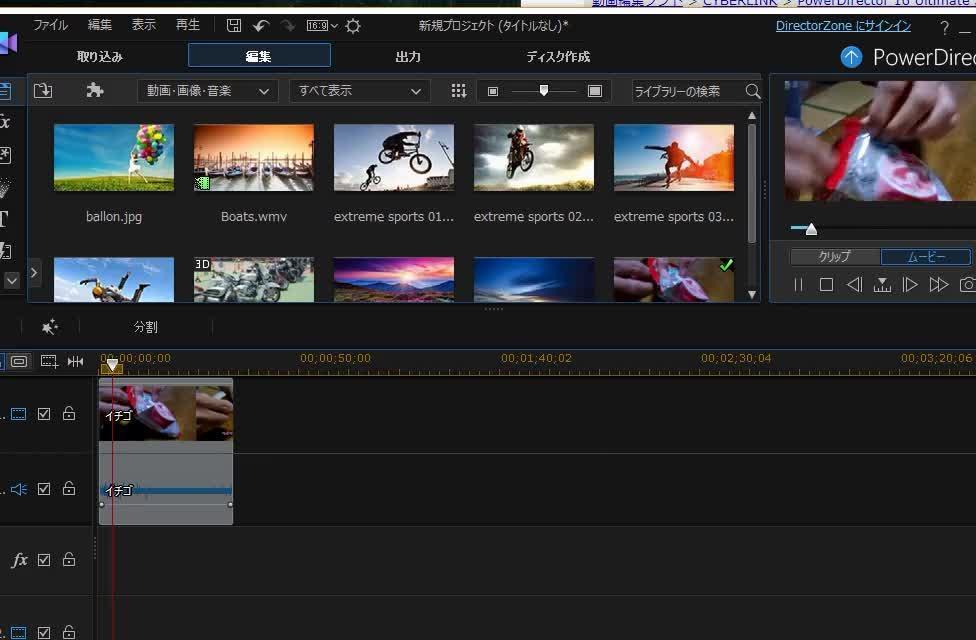Viewport: 976px width, 640px height.
Task: Click the lock icon on the fx track
Action: (x=69, y=560)
